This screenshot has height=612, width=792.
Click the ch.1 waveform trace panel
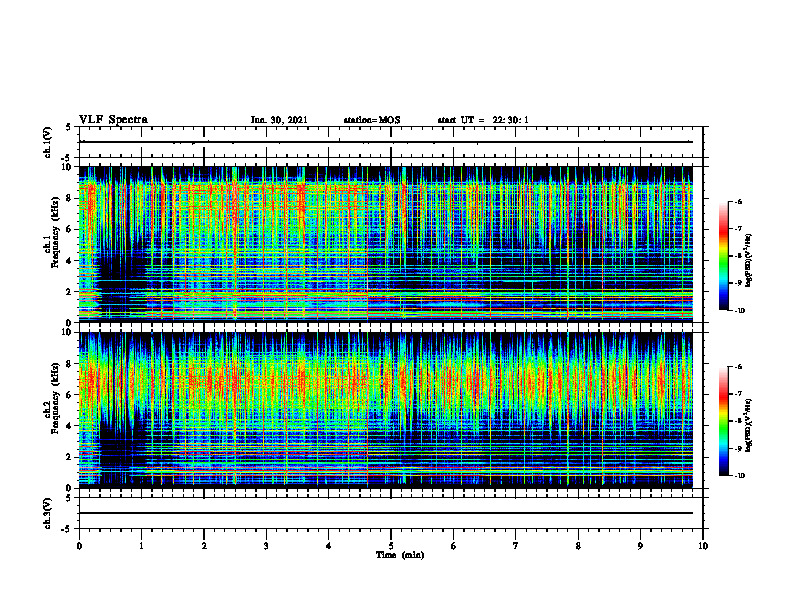click(x=390, y=142)
